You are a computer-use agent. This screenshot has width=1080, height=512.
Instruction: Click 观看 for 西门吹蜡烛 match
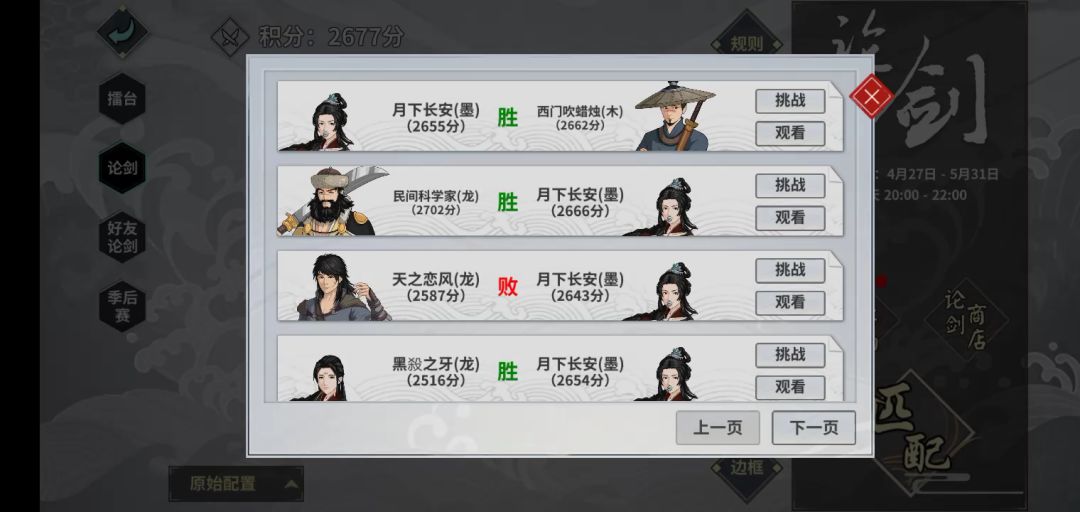tap(790, 133)
